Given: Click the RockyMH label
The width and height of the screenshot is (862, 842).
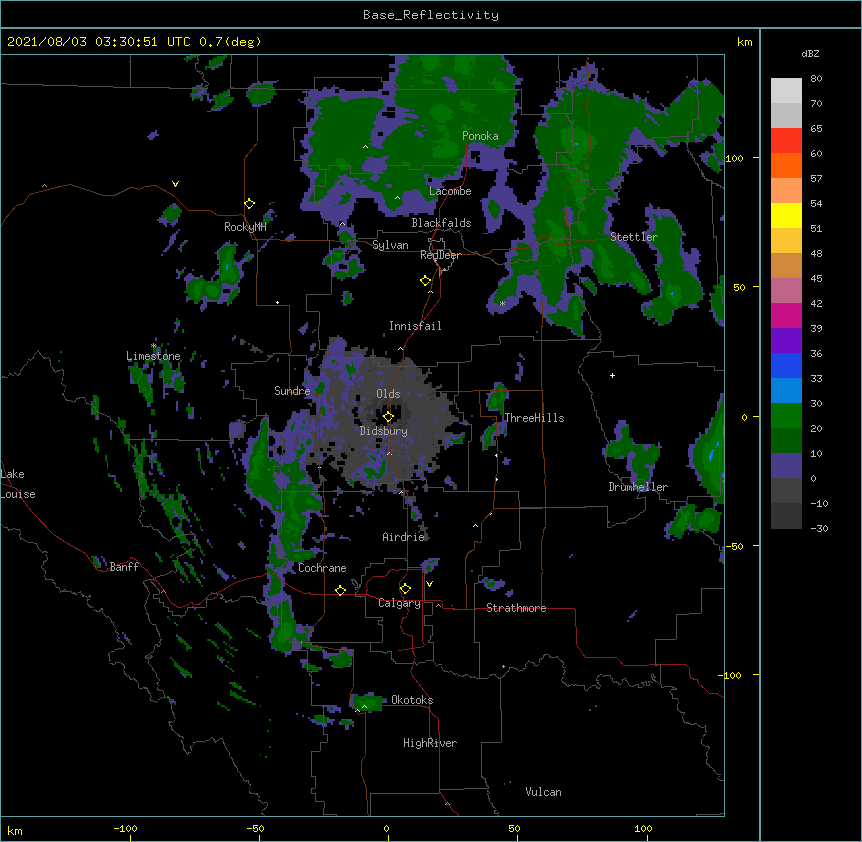Looking at the screenshot, I should 245,227.
